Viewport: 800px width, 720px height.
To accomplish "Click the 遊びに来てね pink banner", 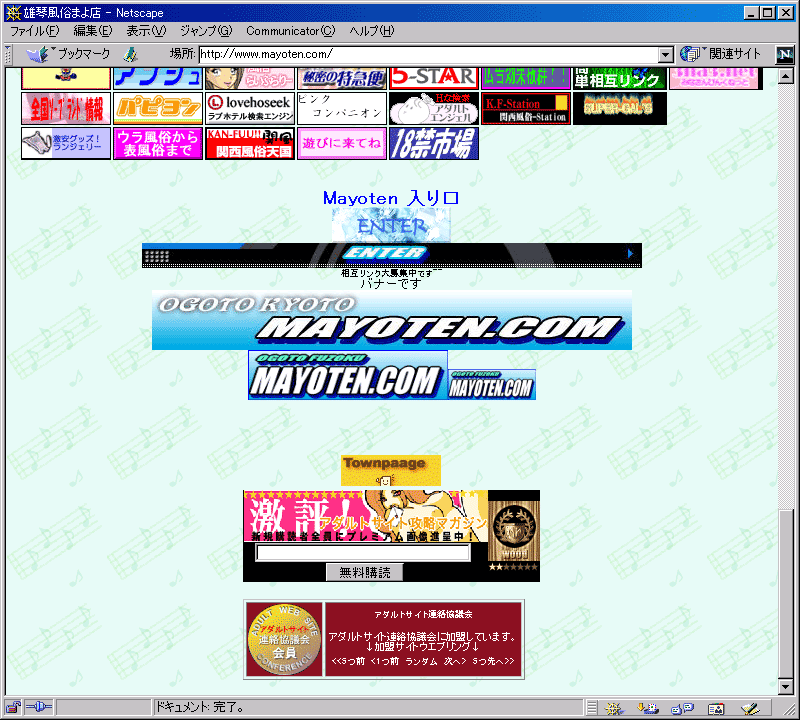I will coord(342,143).
